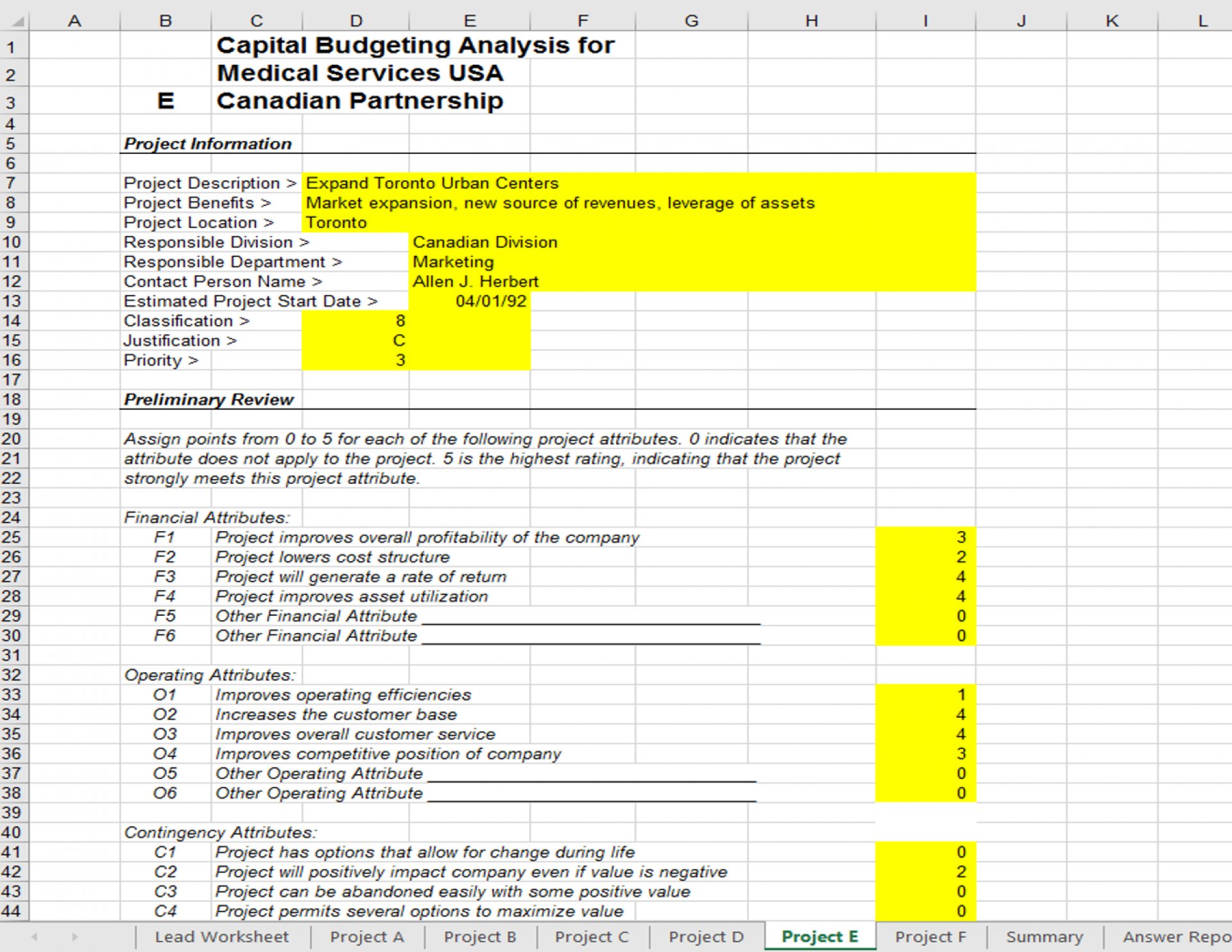
Task: Click the O2 customer base score cell
Action: (925, 714)
